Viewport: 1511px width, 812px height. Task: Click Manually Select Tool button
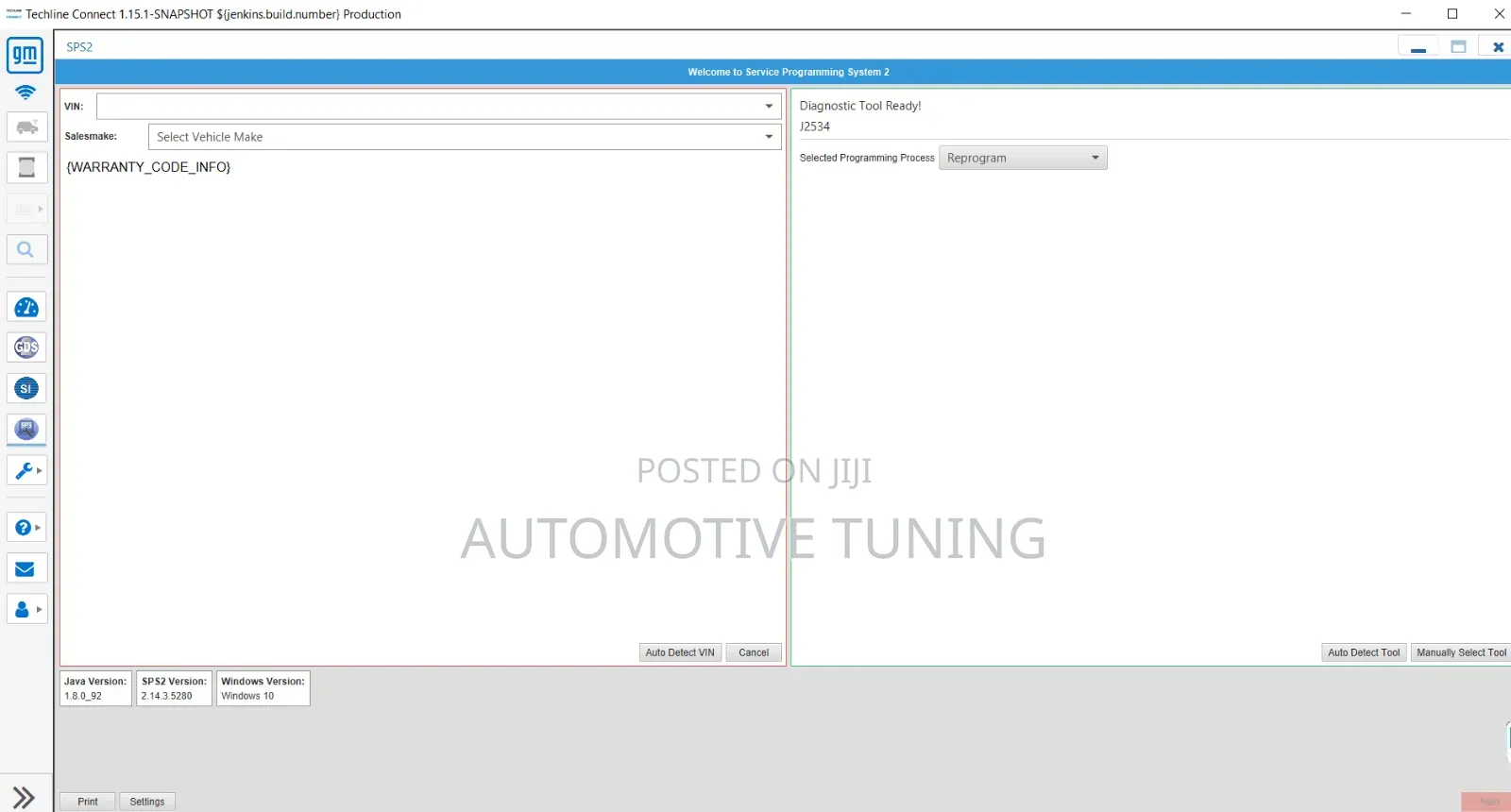(x=1461, y=652)
